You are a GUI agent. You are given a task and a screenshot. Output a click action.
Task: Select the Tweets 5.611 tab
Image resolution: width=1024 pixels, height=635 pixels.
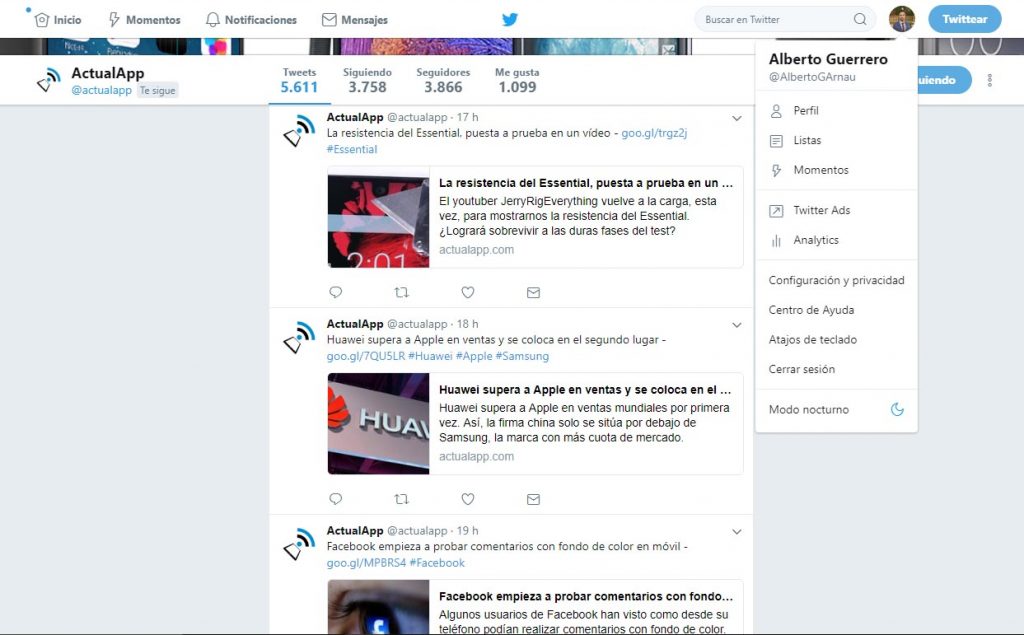(299, 80)
